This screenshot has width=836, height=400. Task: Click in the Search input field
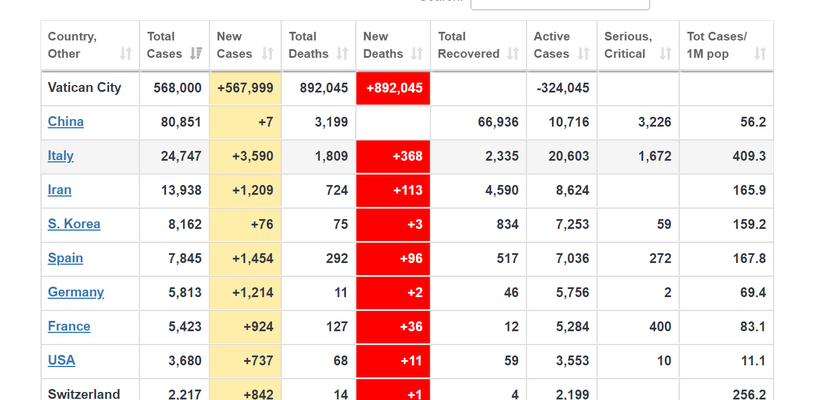559,2
